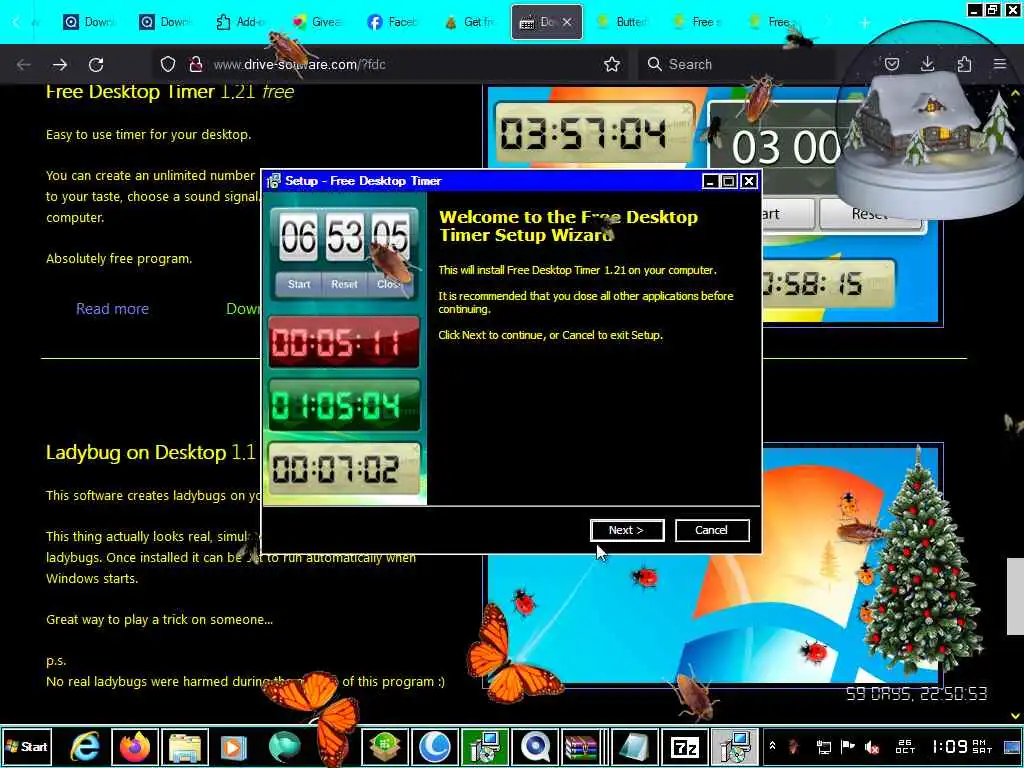
Task: Open the green globe taskbar icon
Action: pos(285,746)
